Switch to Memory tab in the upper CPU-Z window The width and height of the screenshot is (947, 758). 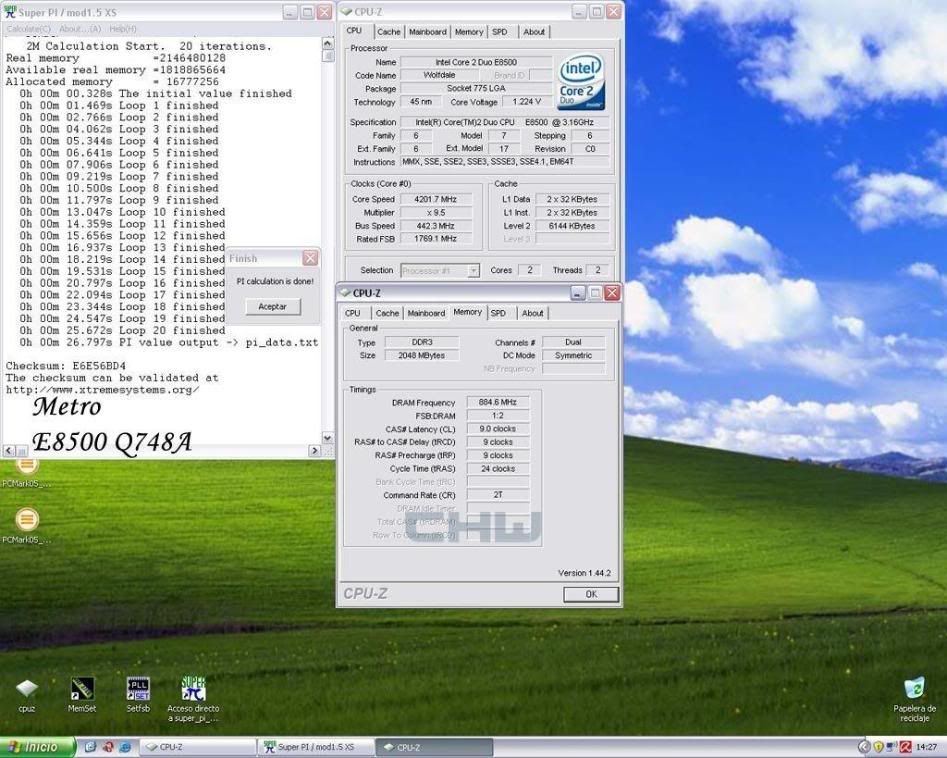pyautogui.click(x=469, y=32)
